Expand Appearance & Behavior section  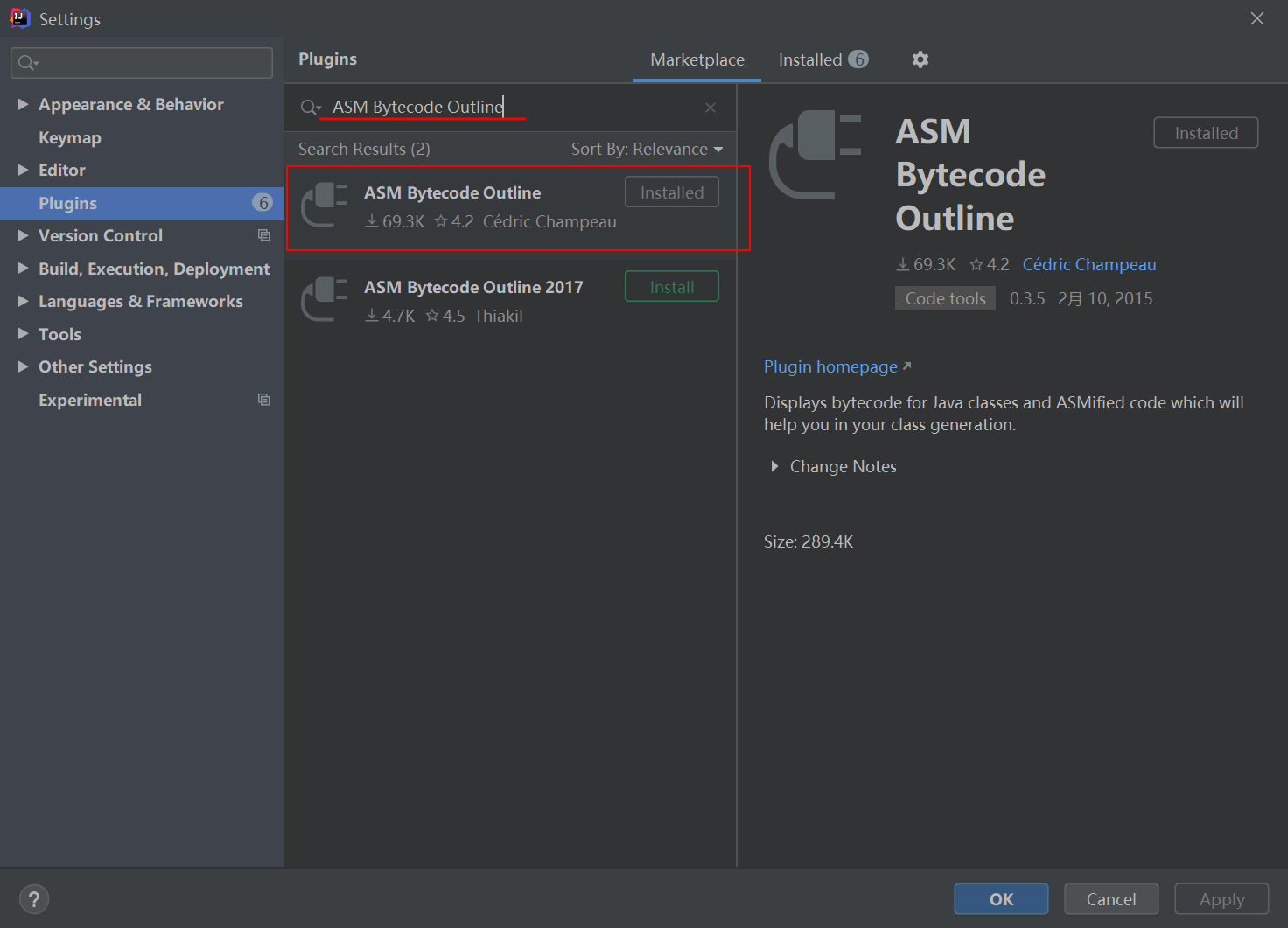(23, 104)
